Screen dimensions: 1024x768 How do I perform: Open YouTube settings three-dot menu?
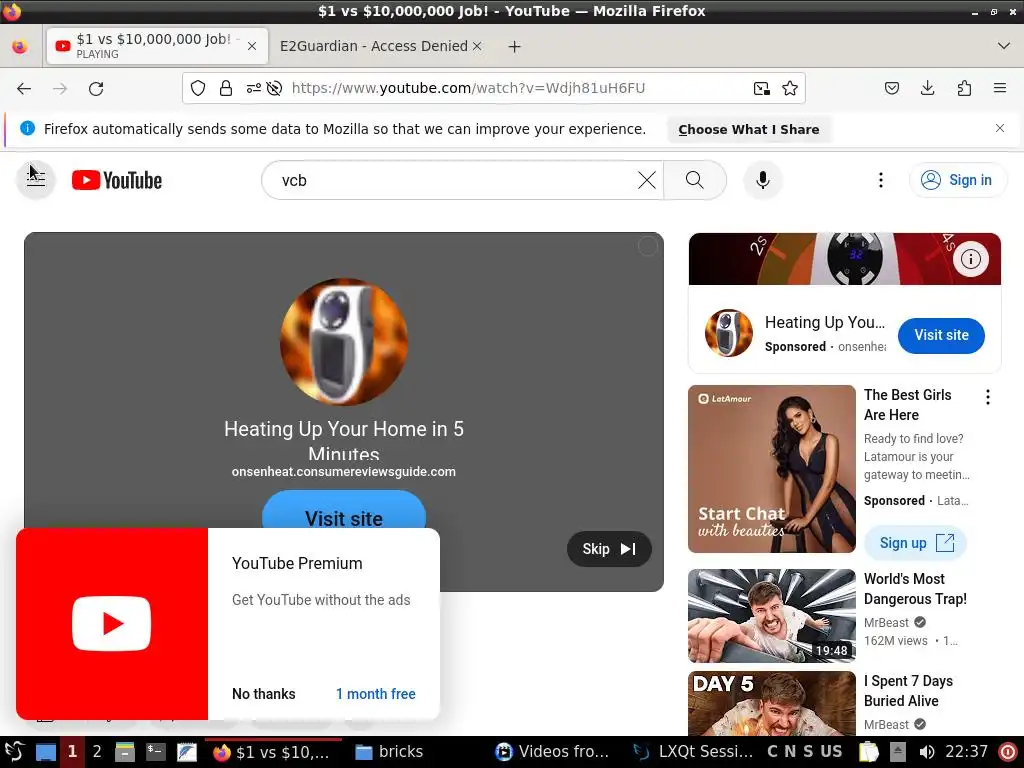[881, 180]
